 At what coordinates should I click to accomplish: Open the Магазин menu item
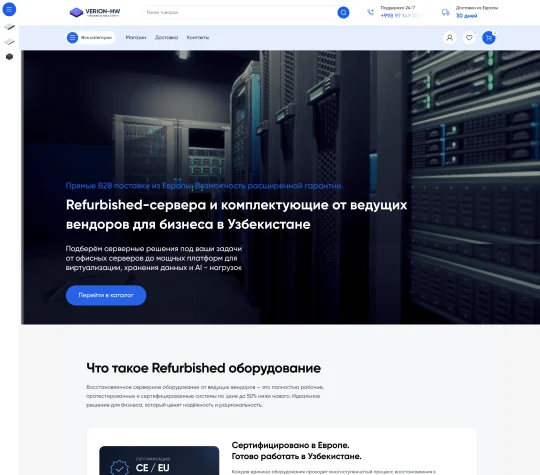pyautogui.click(x=136, y=38)
